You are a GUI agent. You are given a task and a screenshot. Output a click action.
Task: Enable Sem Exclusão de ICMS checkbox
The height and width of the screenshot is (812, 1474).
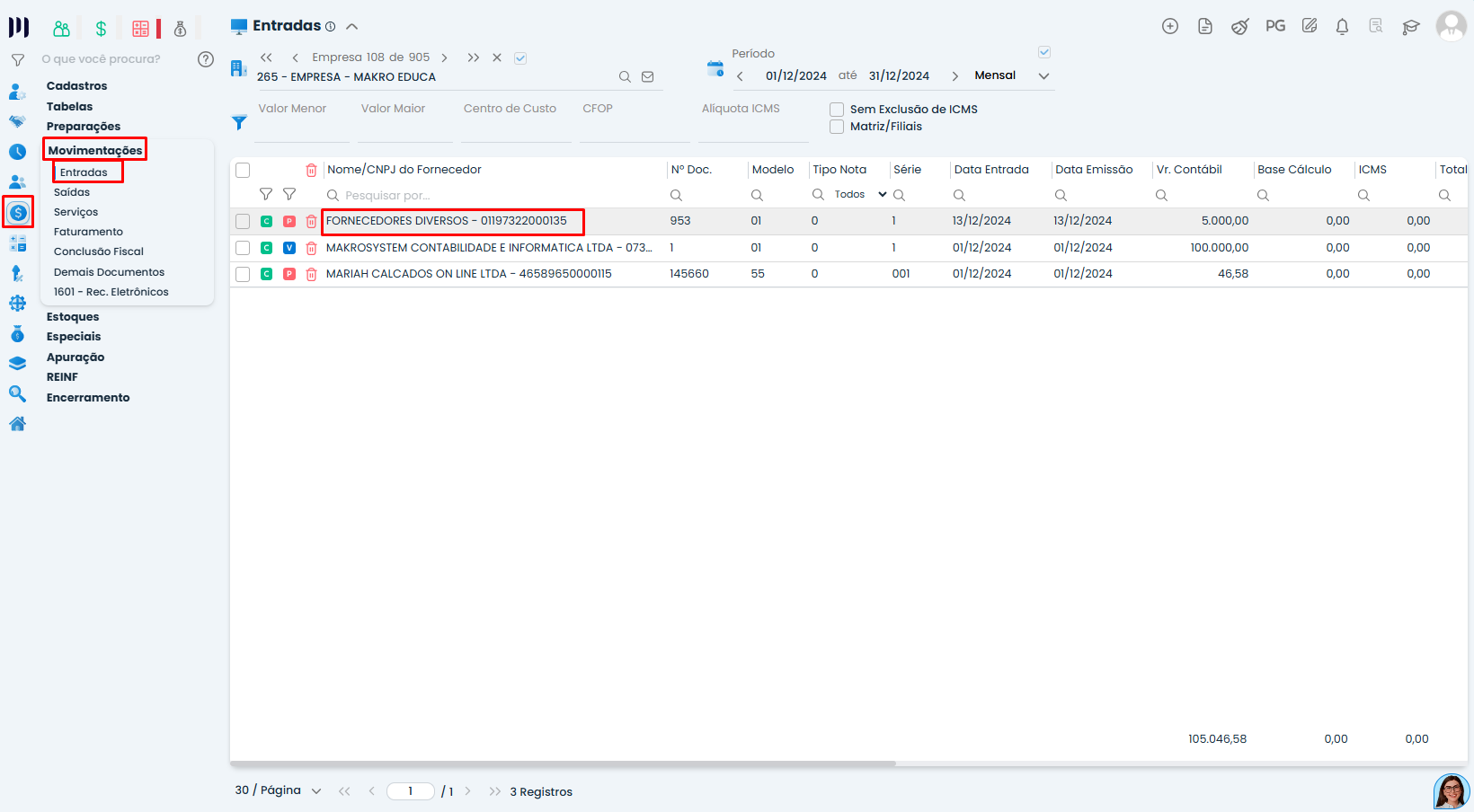(837, 110)
